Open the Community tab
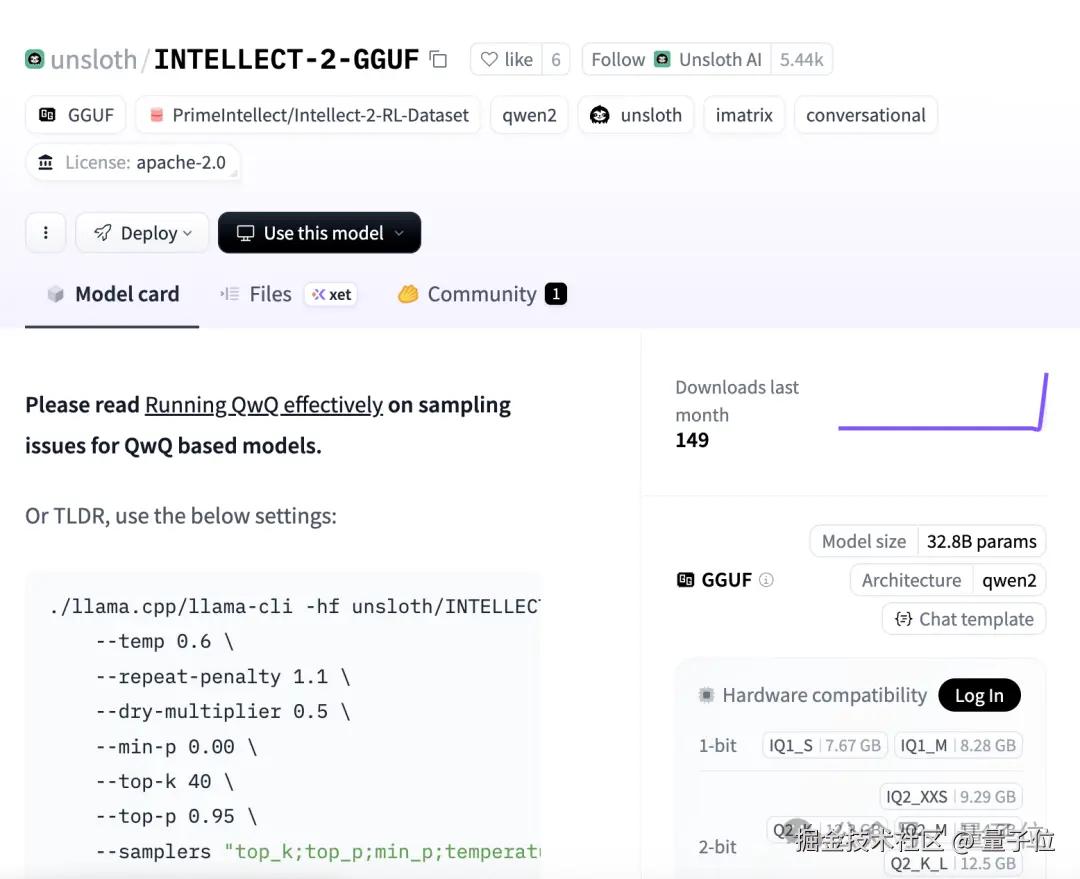 [481, 294]
